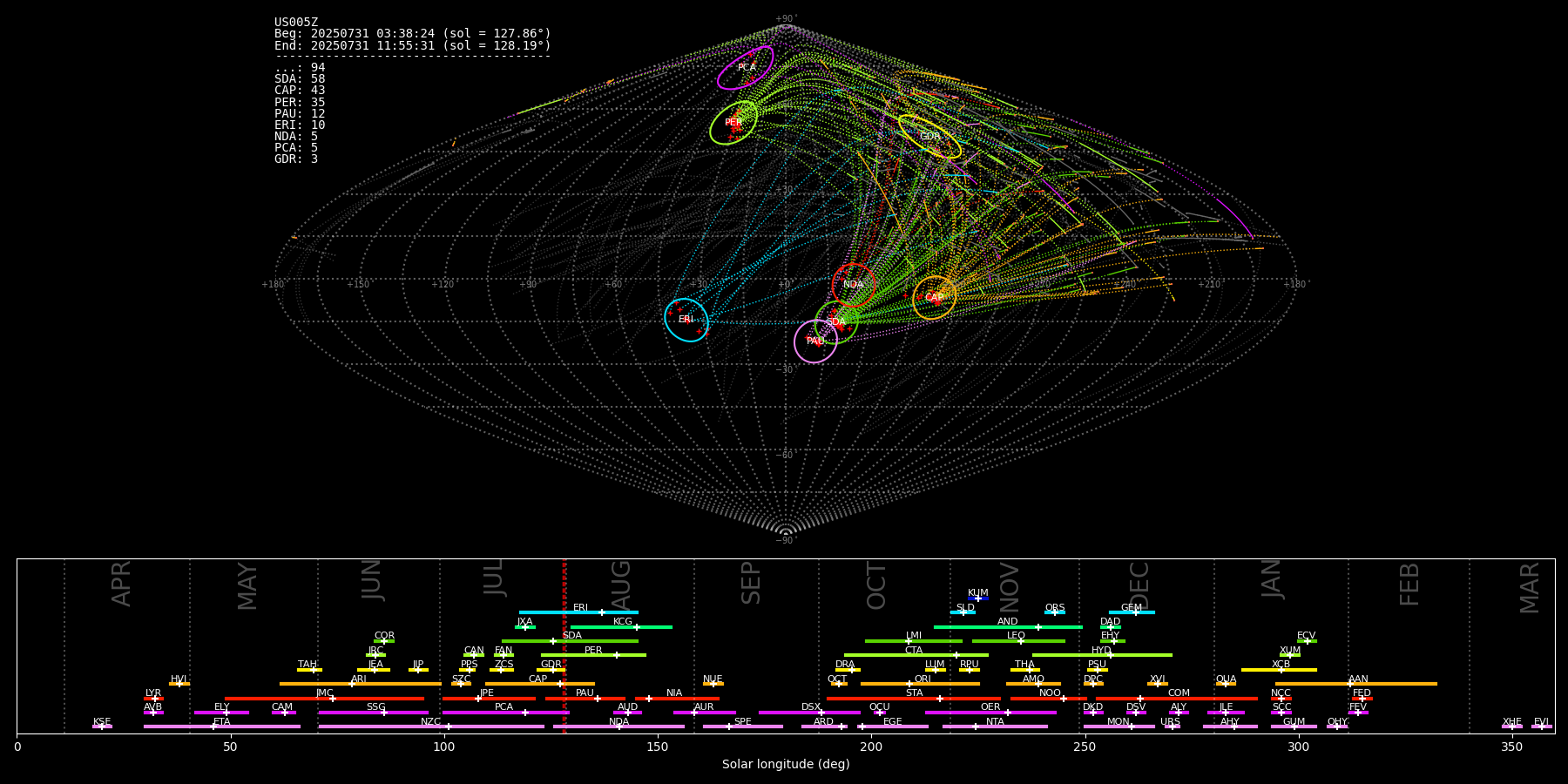Select the sporadic count '...: 94' entry

click(x=300, y=68)
